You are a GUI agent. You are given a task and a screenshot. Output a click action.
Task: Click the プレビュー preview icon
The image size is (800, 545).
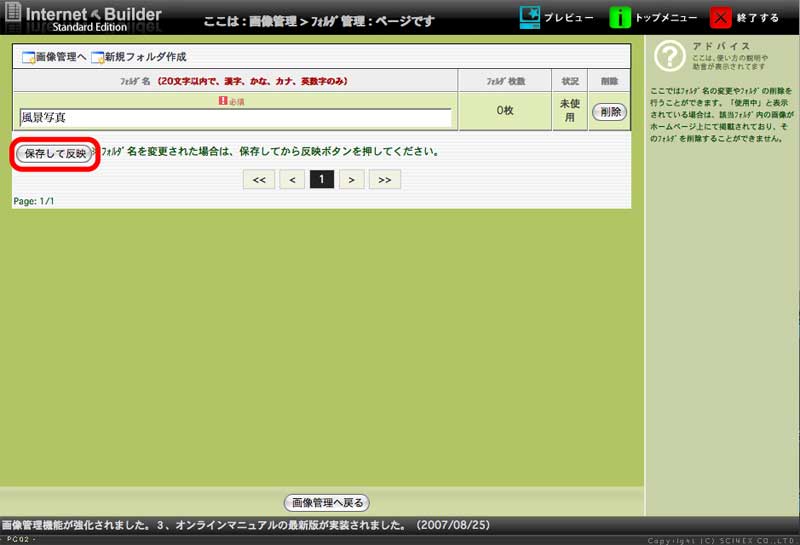pyautogui.click(x=532, y=18)
